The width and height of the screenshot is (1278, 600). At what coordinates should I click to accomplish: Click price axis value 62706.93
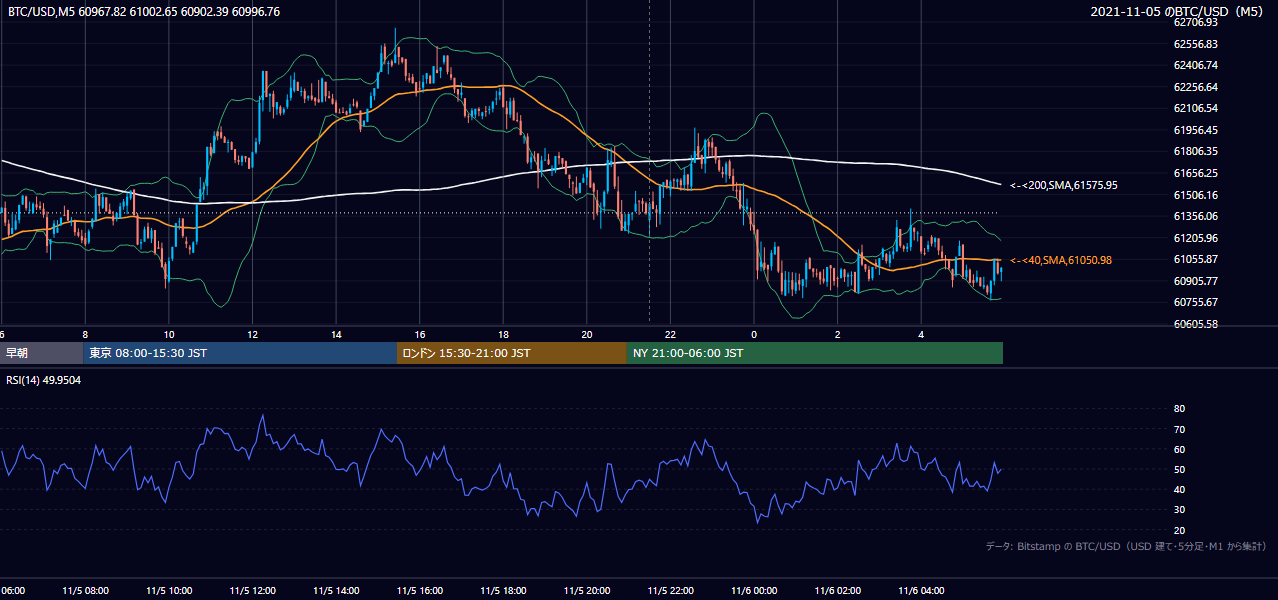coord(1195,22)
